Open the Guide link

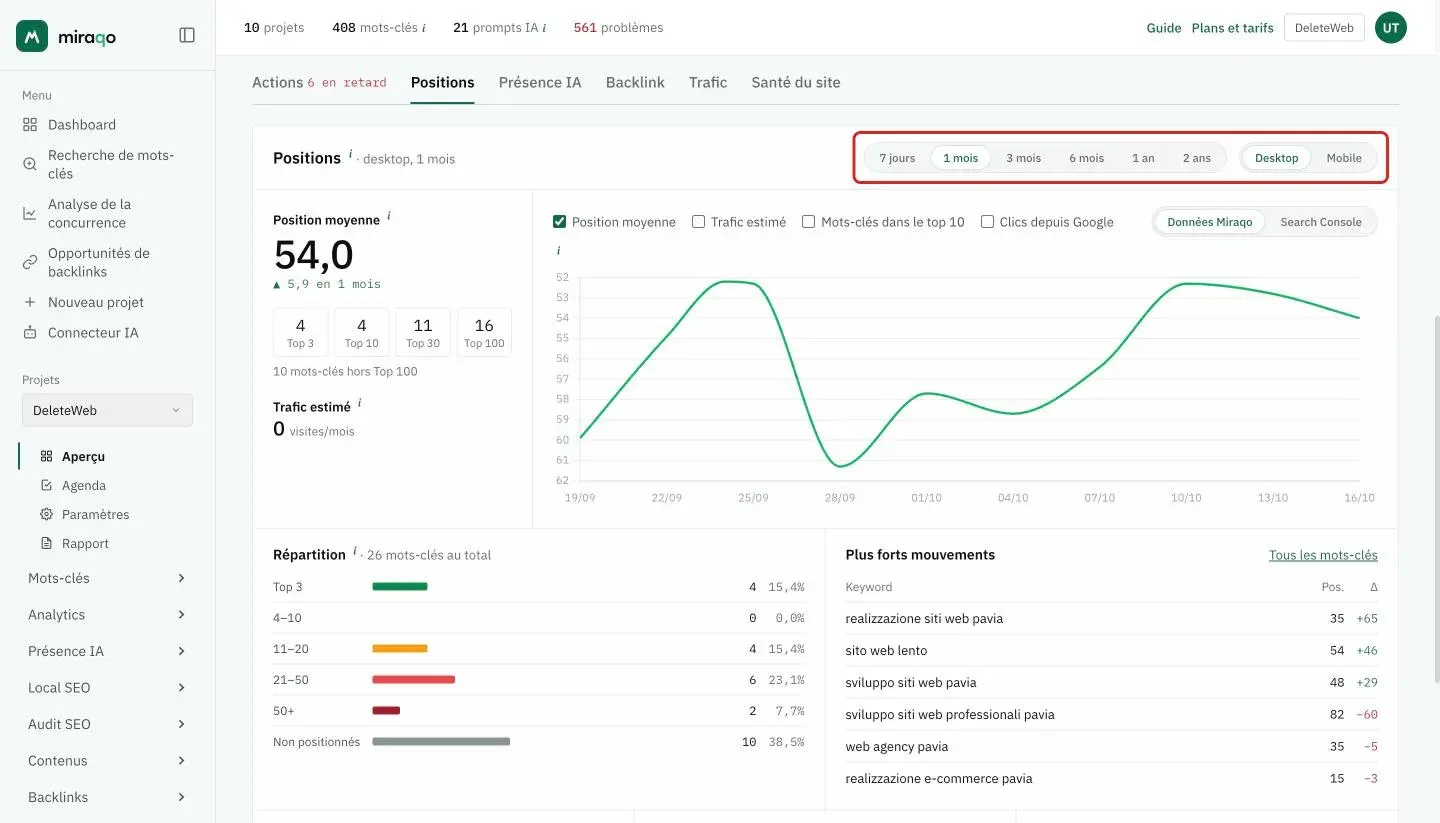point(1164,28)
